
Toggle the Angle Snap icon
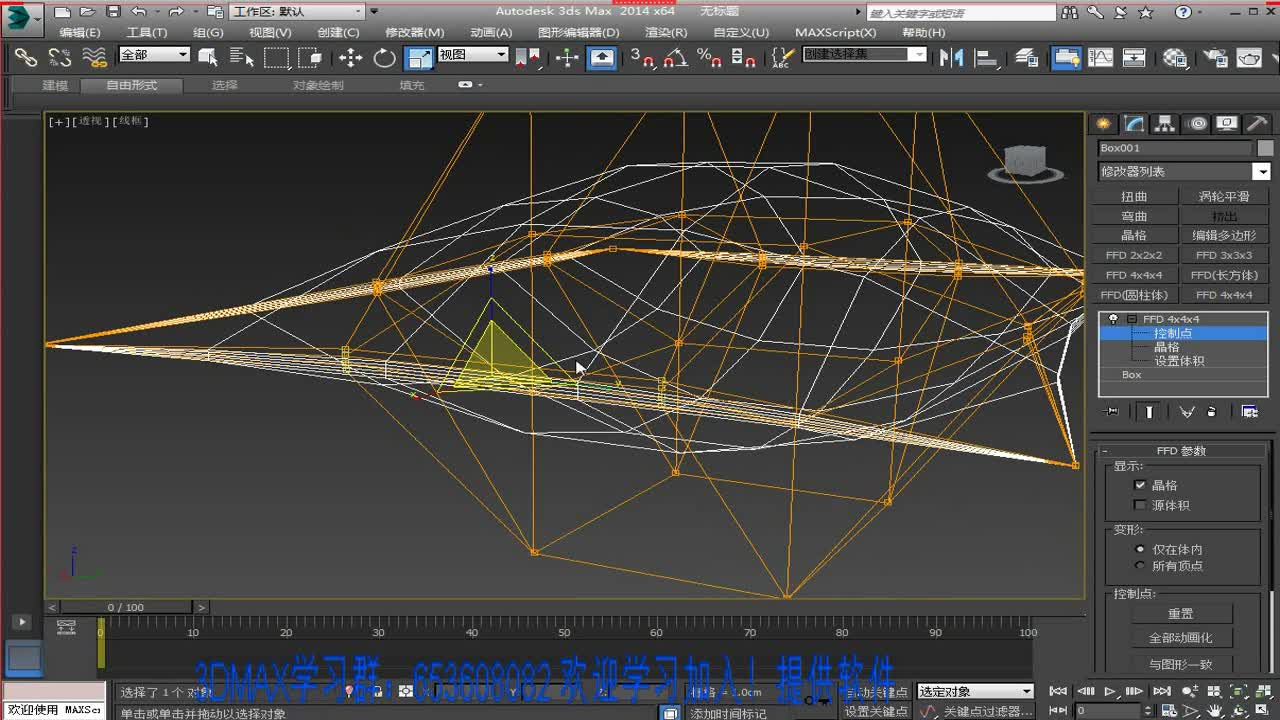(676, 58)
